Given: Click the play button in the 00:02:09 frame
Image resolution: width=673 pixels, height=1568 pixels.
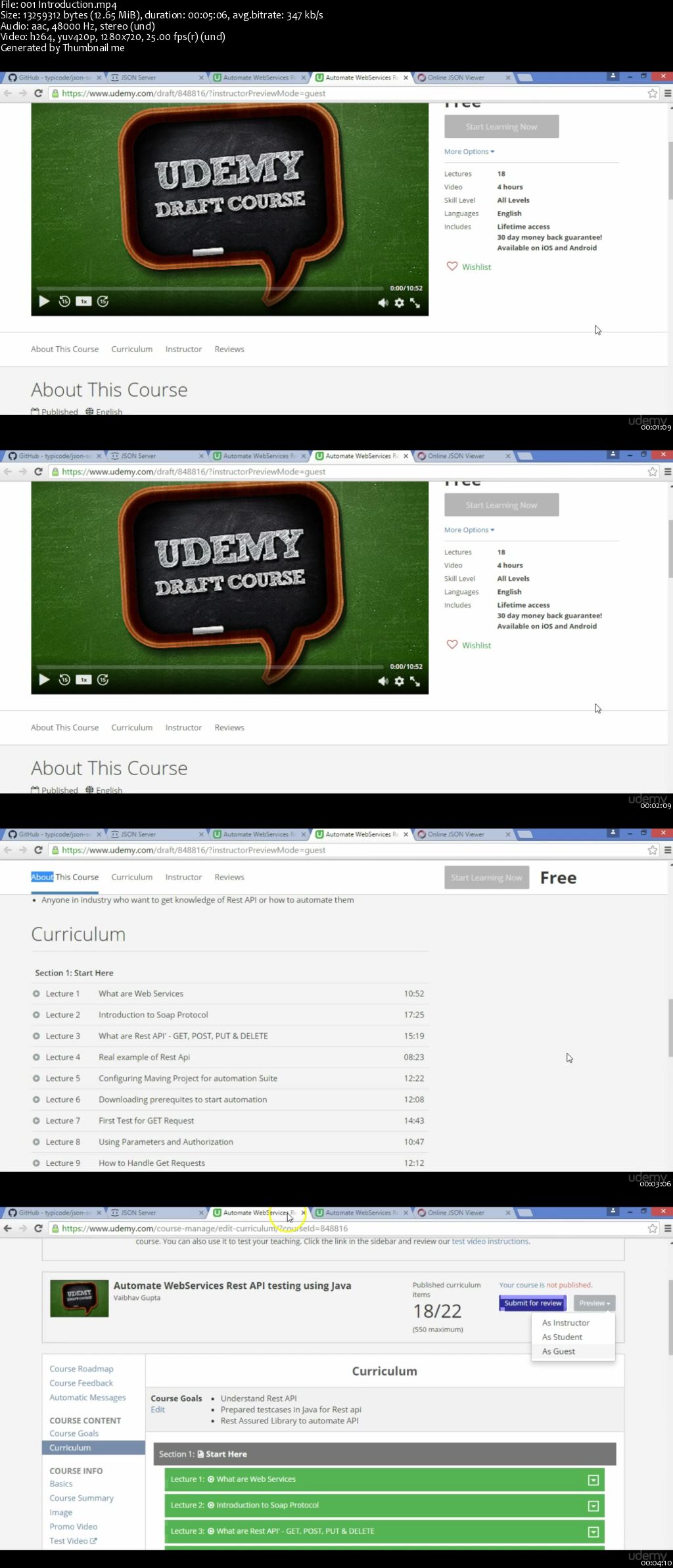Looking at the screenshot, I should (x=44, y=679).
